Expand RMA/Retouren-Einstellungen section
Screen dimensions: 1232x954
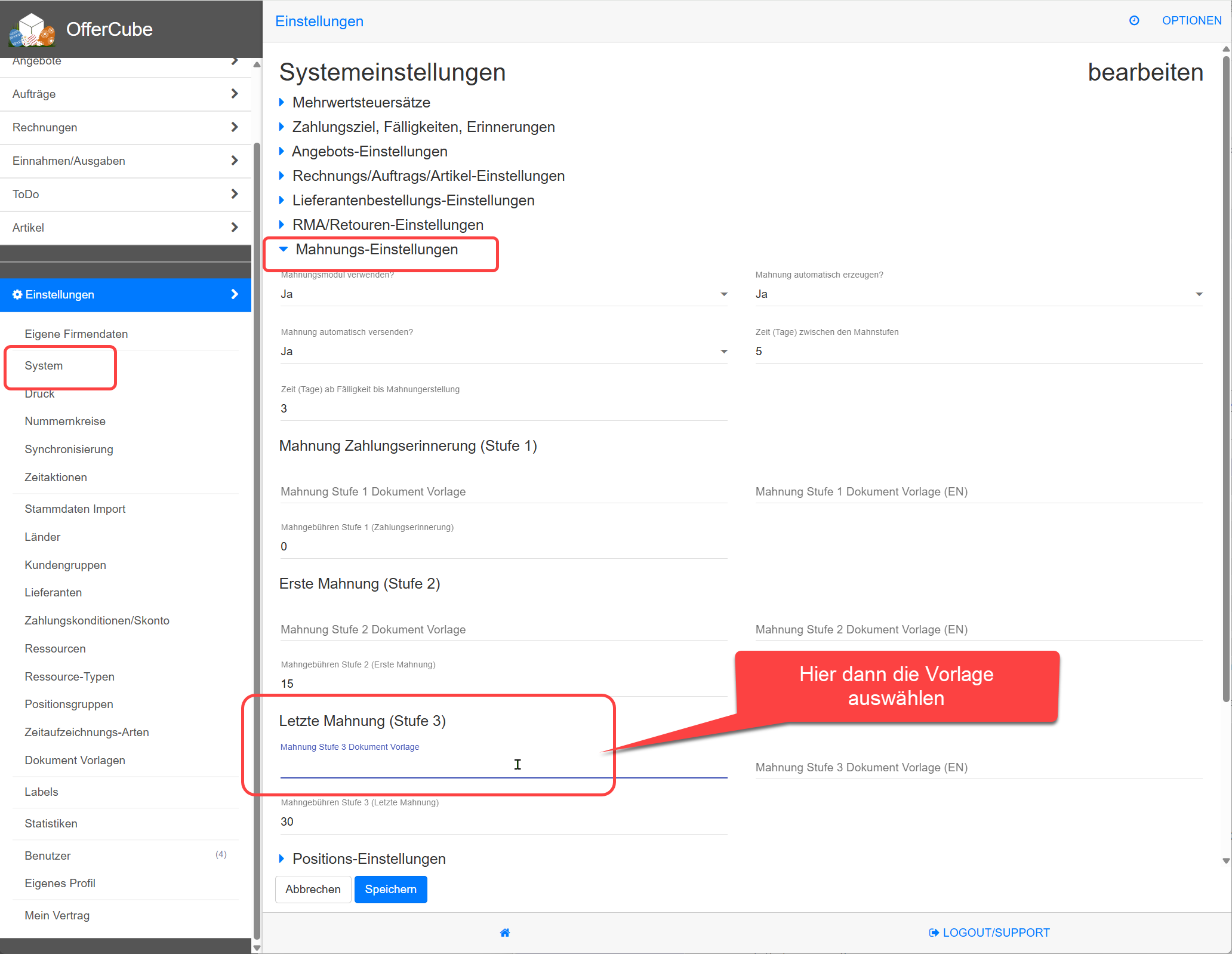coord(381,225)
